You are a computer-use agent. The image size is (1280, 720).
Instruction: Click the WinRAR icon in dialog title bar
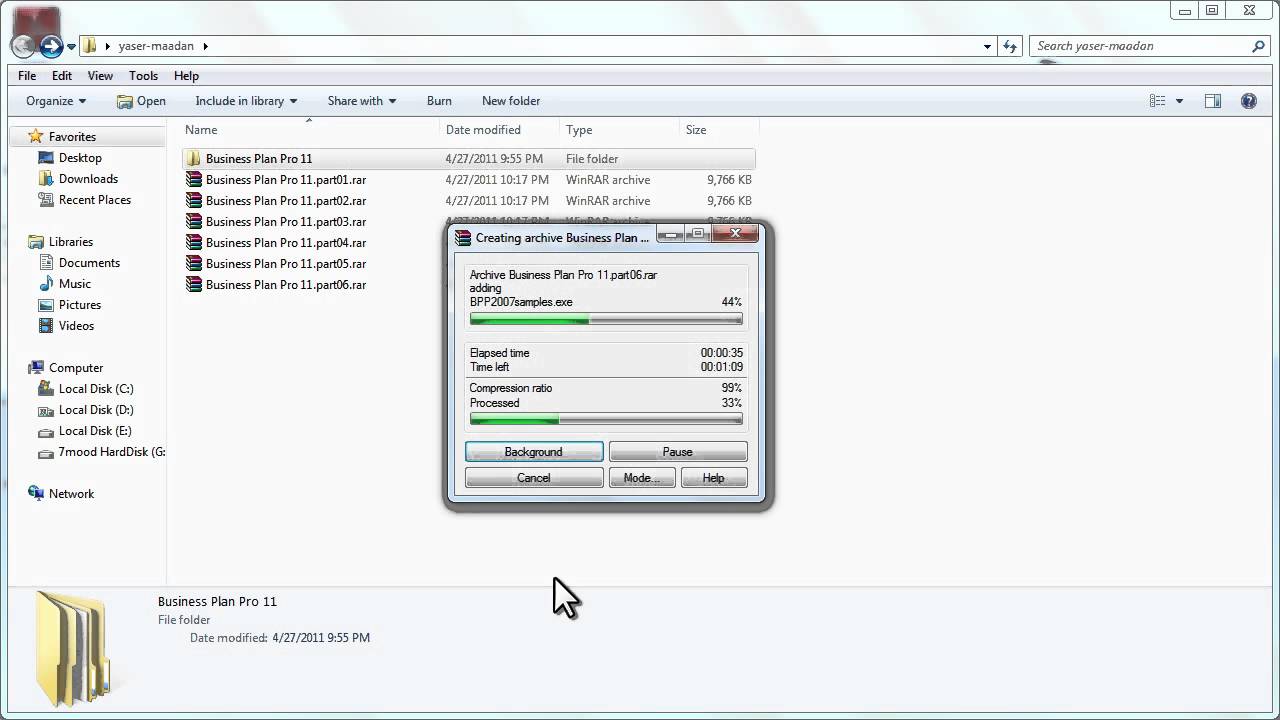[463, 238]
